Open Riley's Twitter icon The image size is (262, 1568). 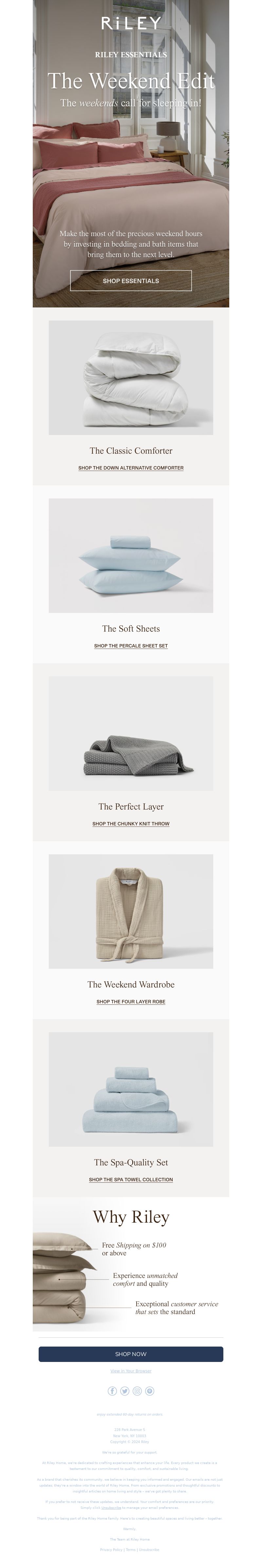coord(125,1391)
